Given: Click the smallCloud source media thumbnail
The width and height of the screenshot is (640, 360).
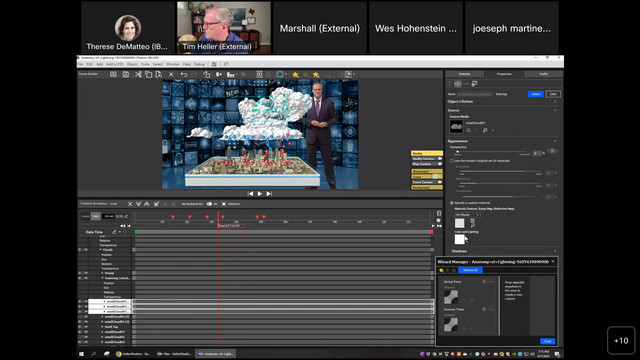Looking at the screenshot, I should click(456, 127).
